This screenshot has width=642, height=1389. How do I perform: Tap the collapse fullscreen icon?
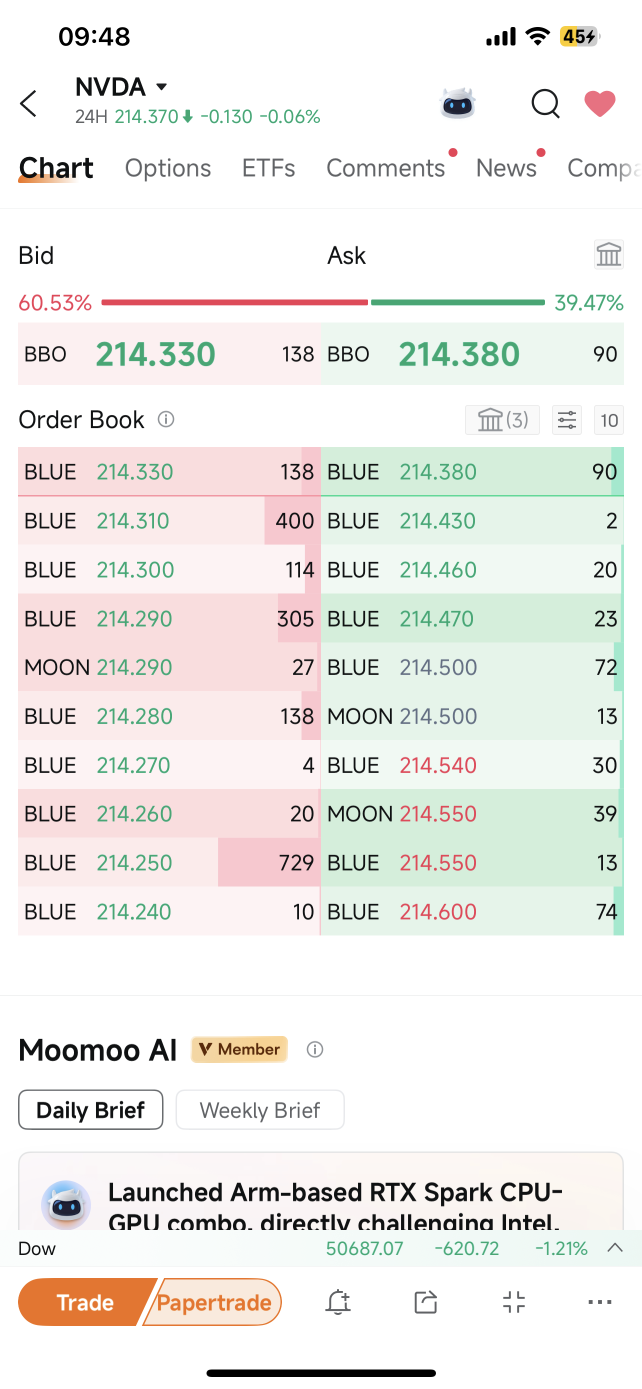click(514, 1302)
